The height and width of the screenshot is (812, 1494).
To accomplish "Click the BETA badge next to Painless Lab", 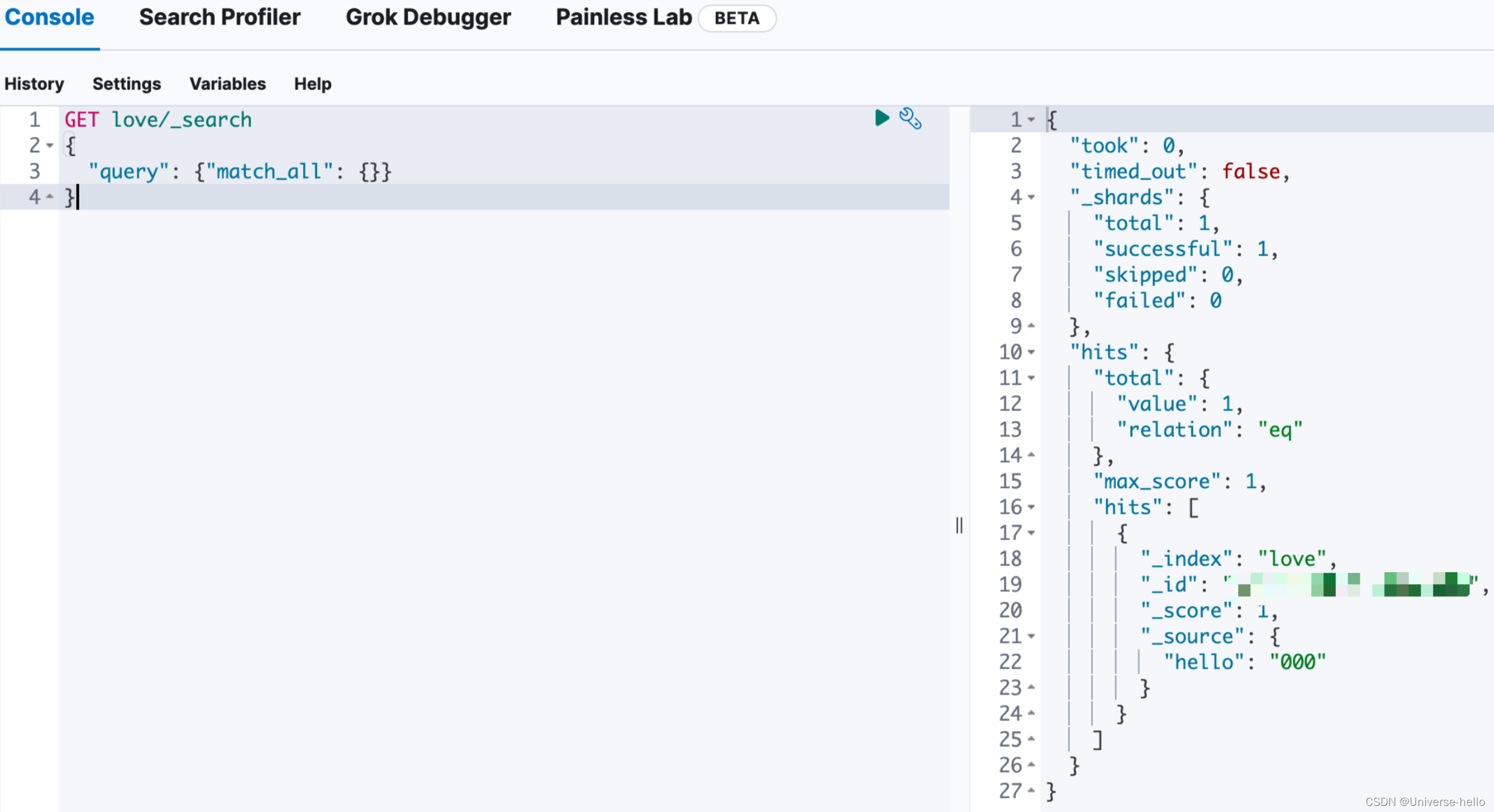I will click(737, 18).
